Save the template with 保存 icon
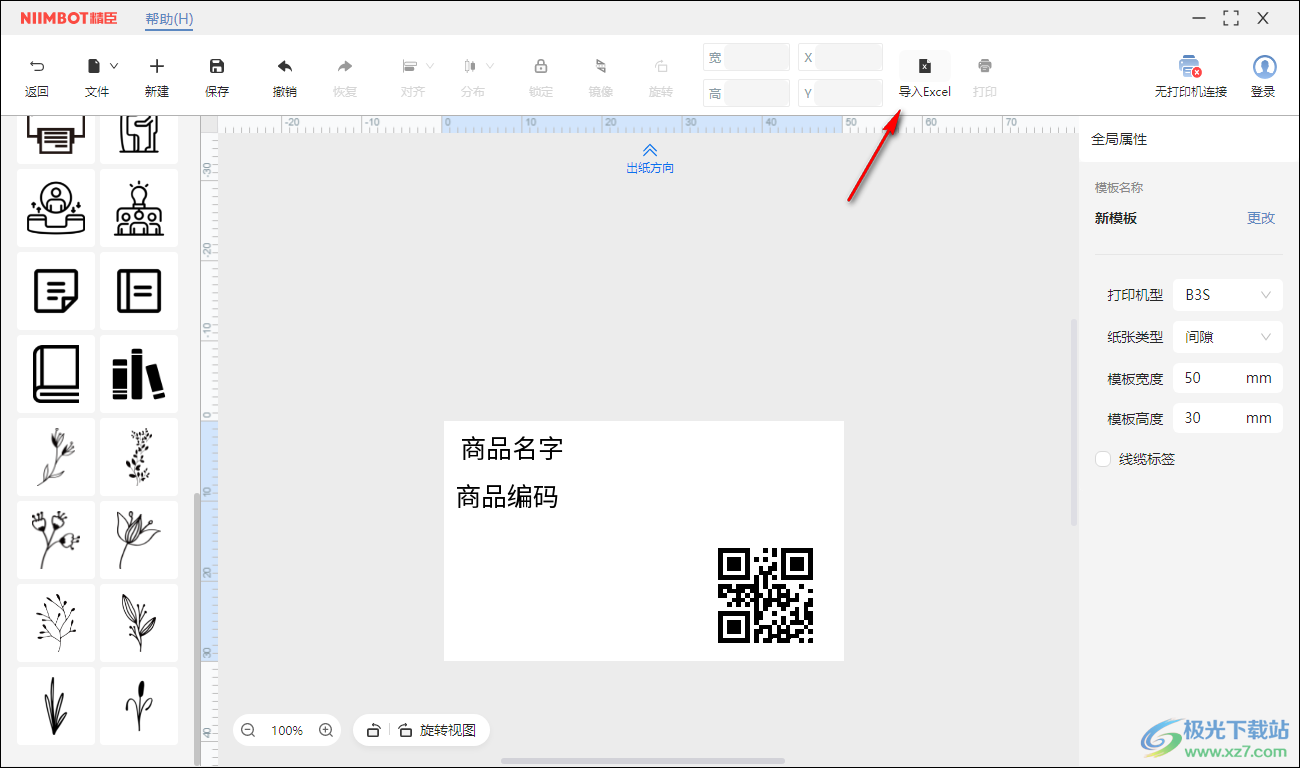The image size is (1300, 768). coord(217,66)
